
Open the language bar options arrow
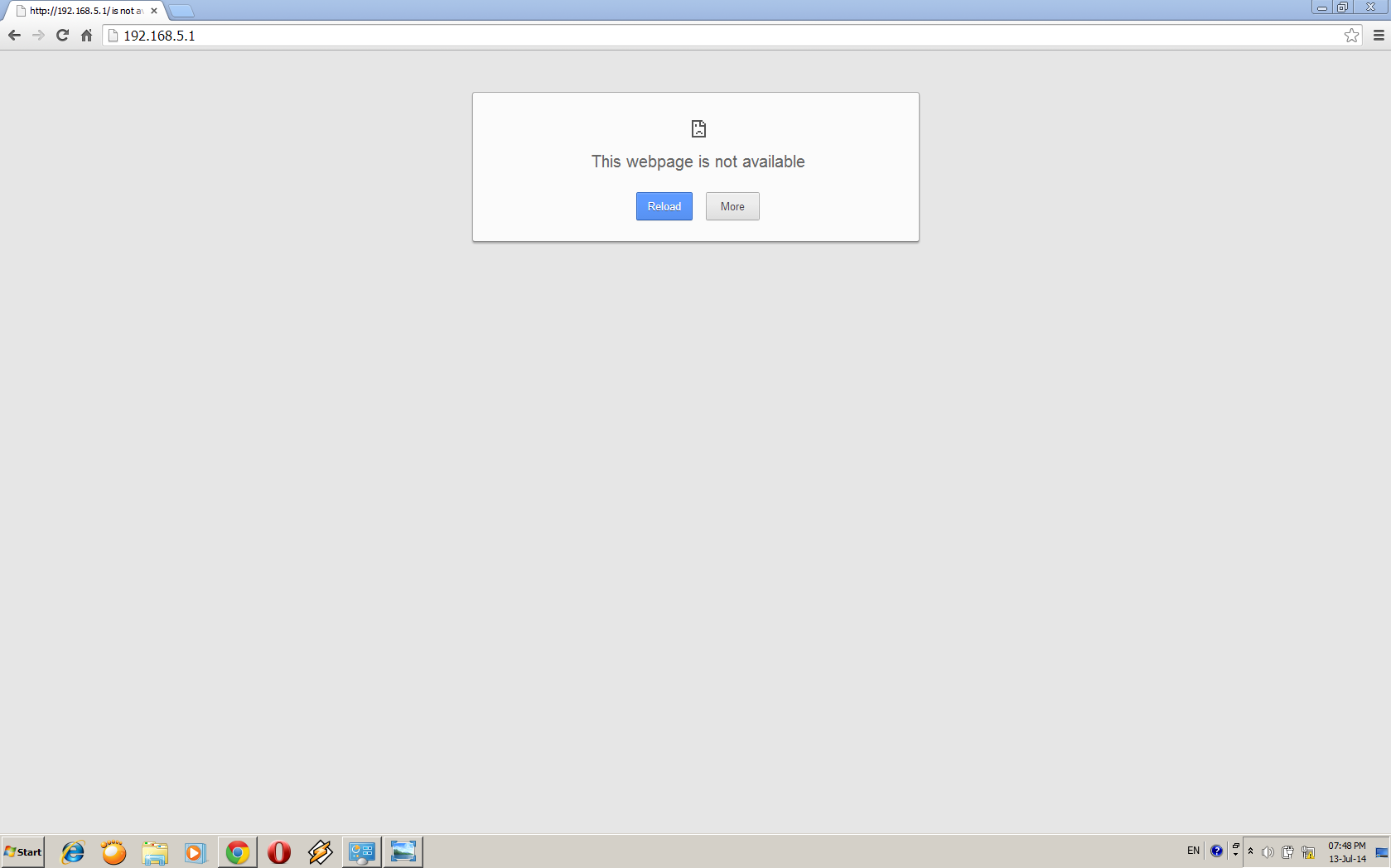[1235, 855]
